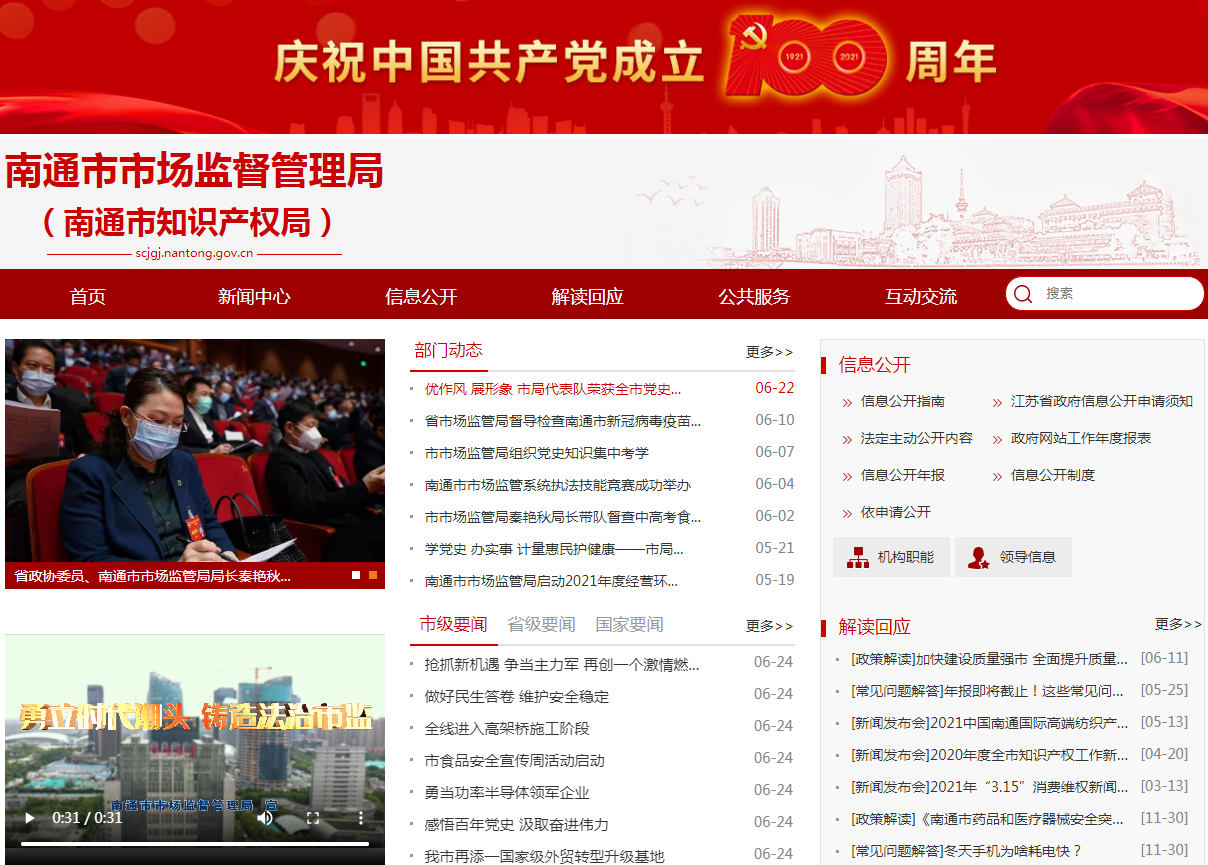Click the search magnifier icon

[1022, 294]
